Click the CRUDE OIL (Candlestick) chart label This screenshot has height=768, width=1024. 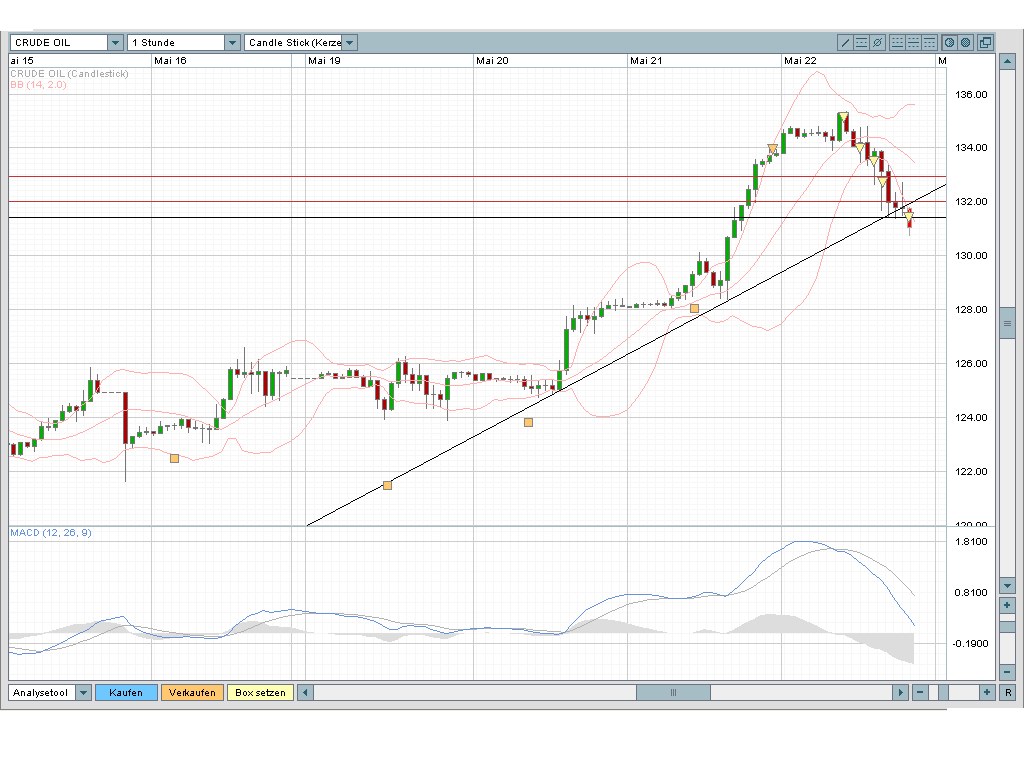click(x=69, y=74)
